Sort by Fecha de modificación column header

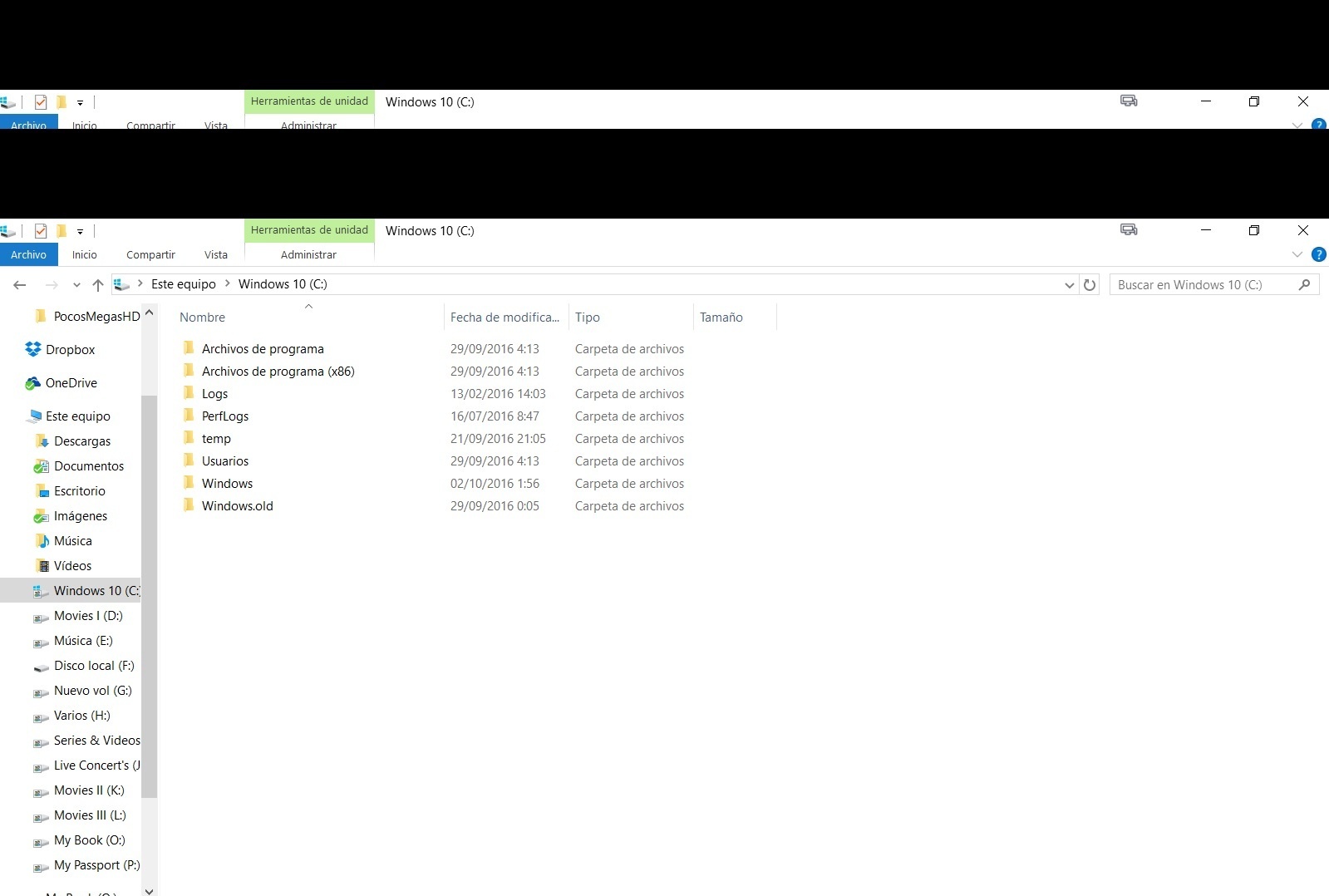point(506,318)
